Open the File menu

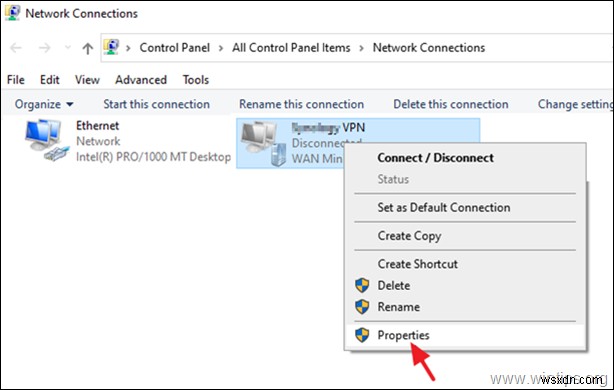pos(16,80)
